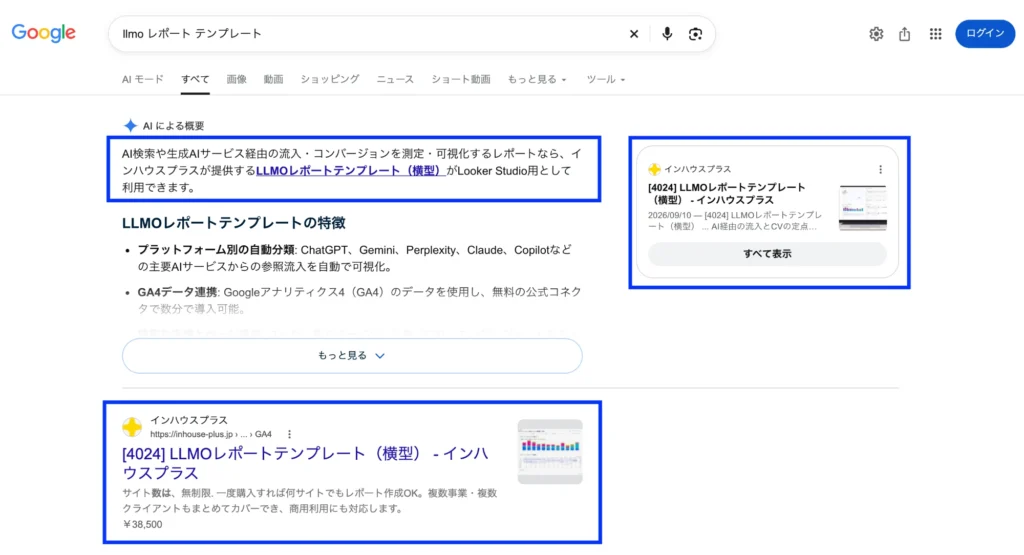Open the source card laptop thumbnail
The image size is (1024, 555).
tap(863, 208)
